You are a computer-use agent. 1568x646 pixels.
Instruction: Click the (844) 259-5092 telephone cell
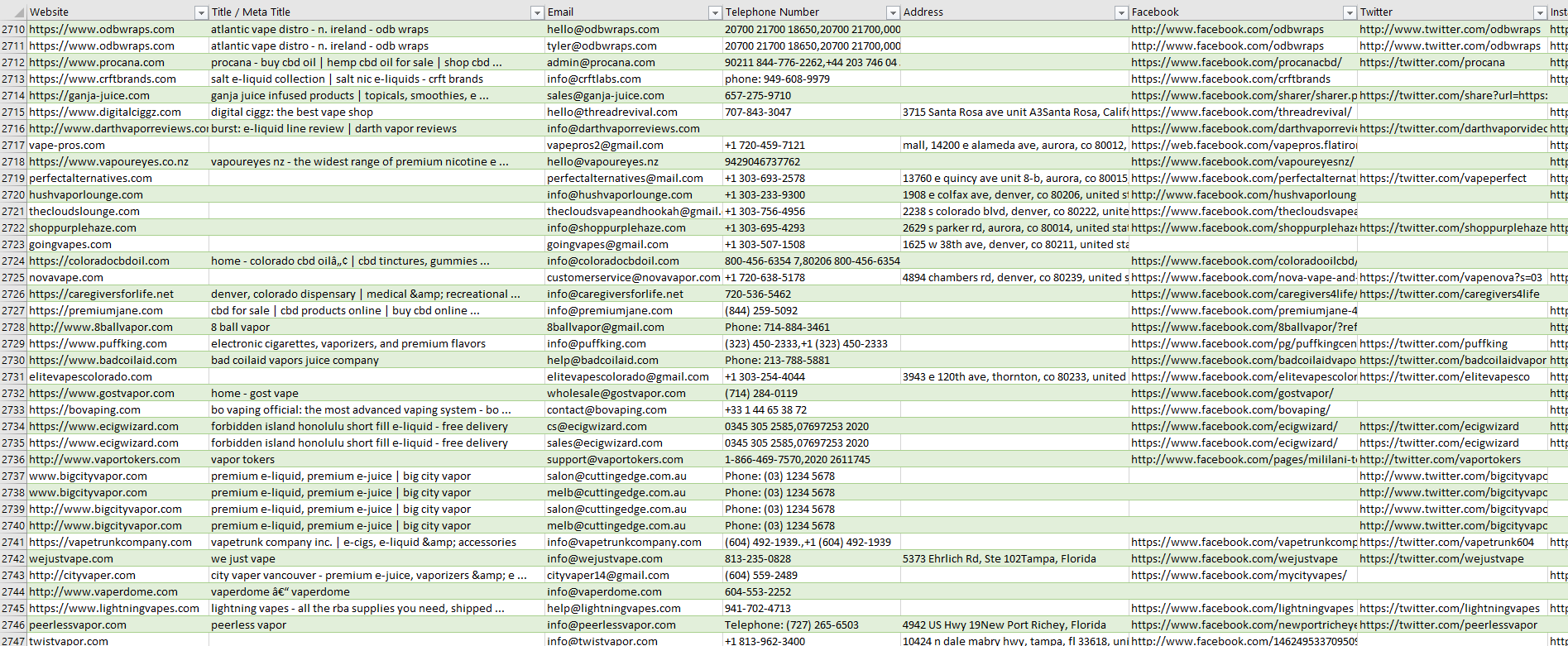click(811, 310)
